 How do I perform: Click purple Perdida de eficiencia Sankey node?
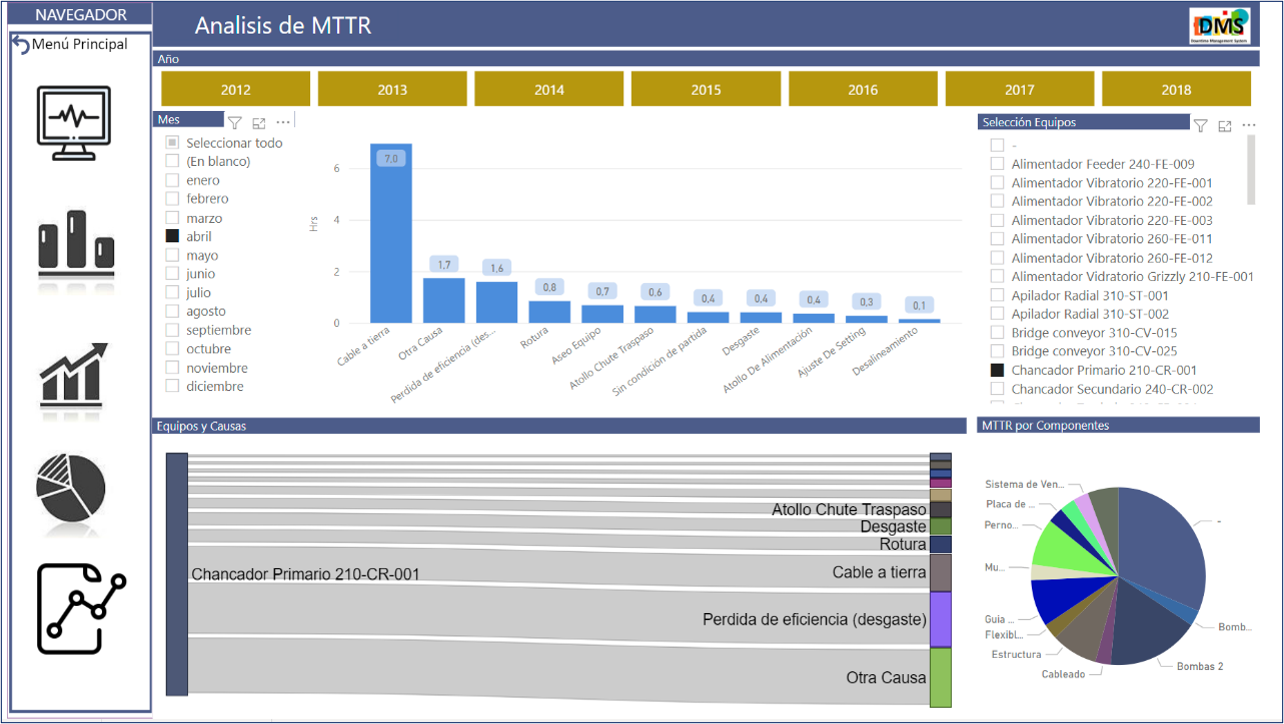click(940, 619)
